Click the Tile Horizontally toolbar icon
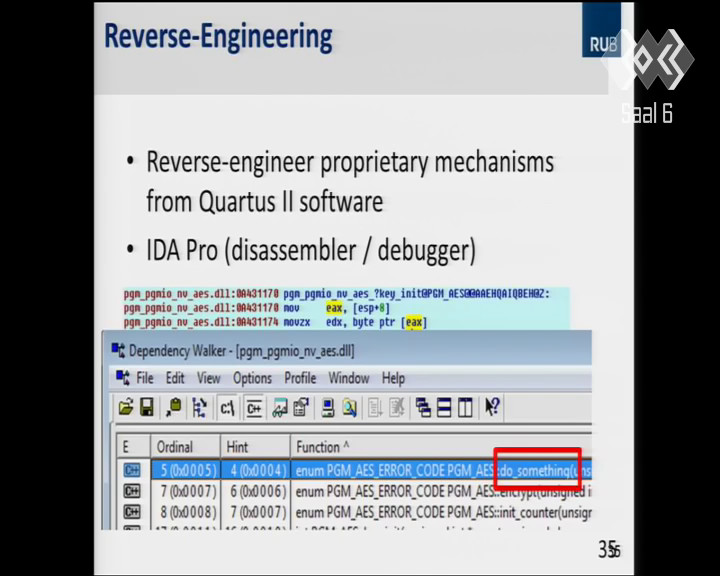The width and height of the screenshot is (720, 576). click(444, 407)
